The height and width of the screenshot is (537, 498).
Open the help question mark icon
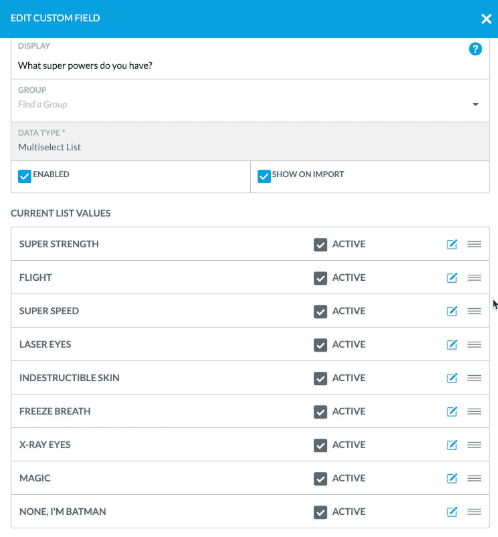[x=475, y=49]
